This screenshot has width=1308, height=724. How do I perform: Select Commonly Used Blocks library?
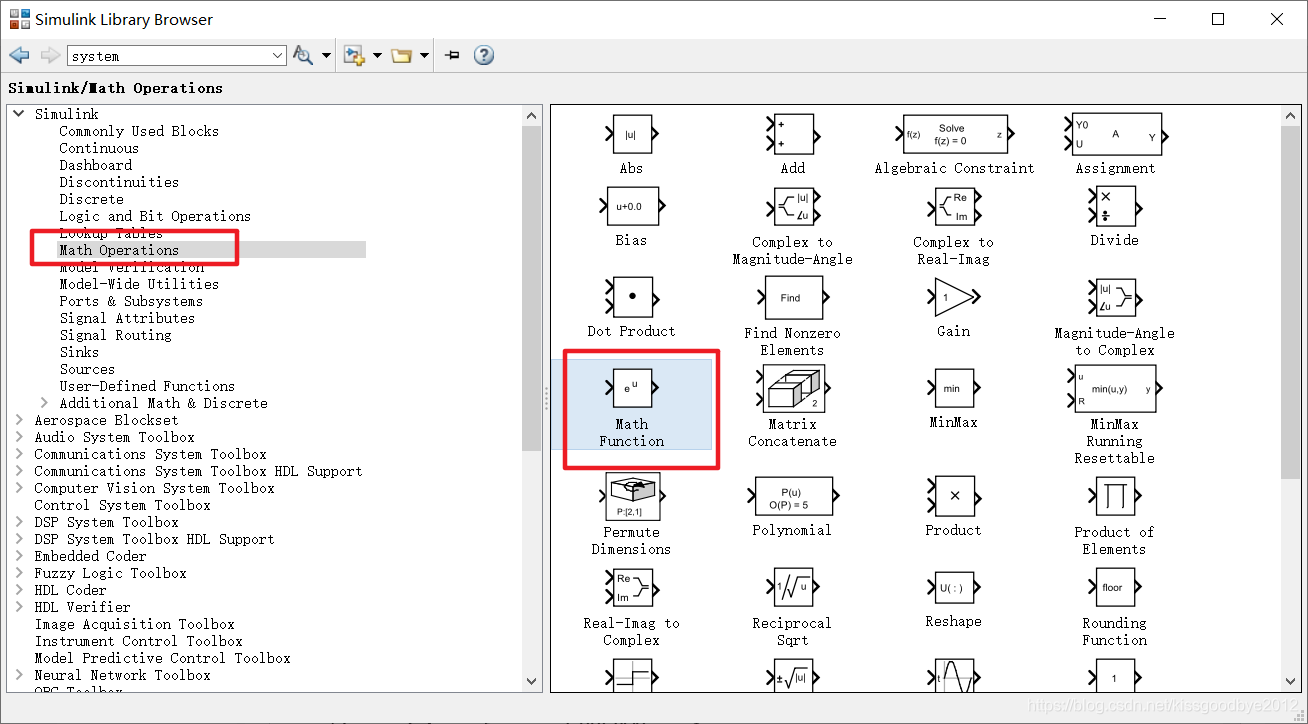(x=138, y=131)
